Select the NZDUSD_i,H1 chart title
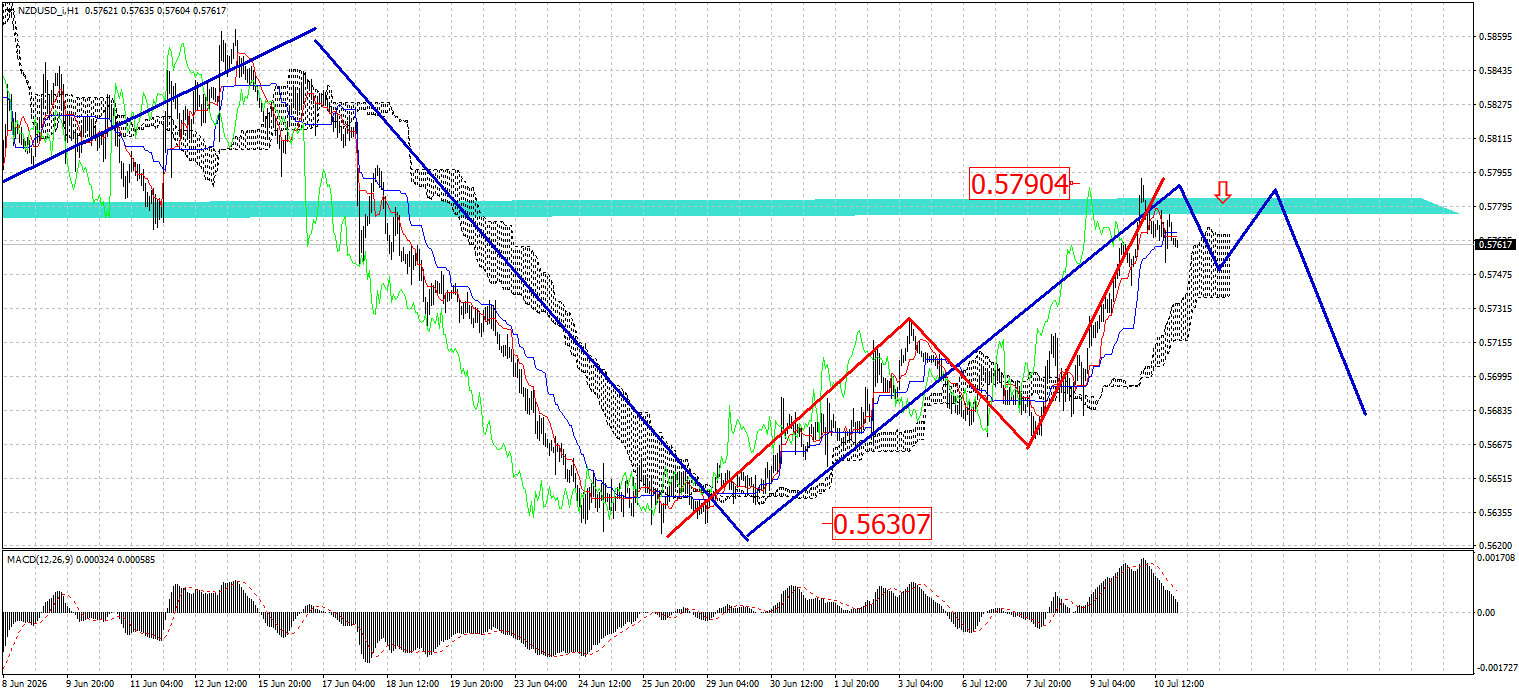The image size is (1519, 695). [x=47, y=9]
